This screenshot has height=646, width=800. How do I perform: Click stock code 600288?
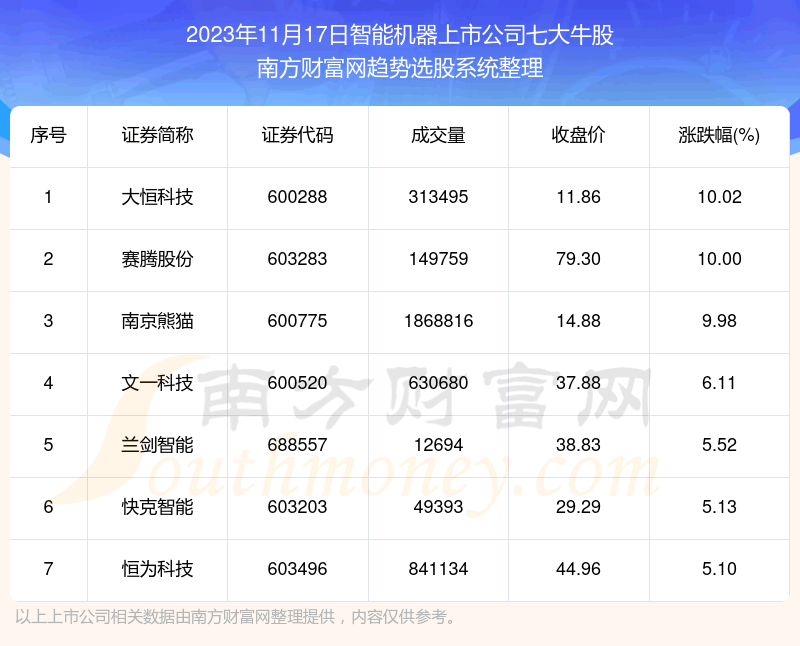[298, 197]
